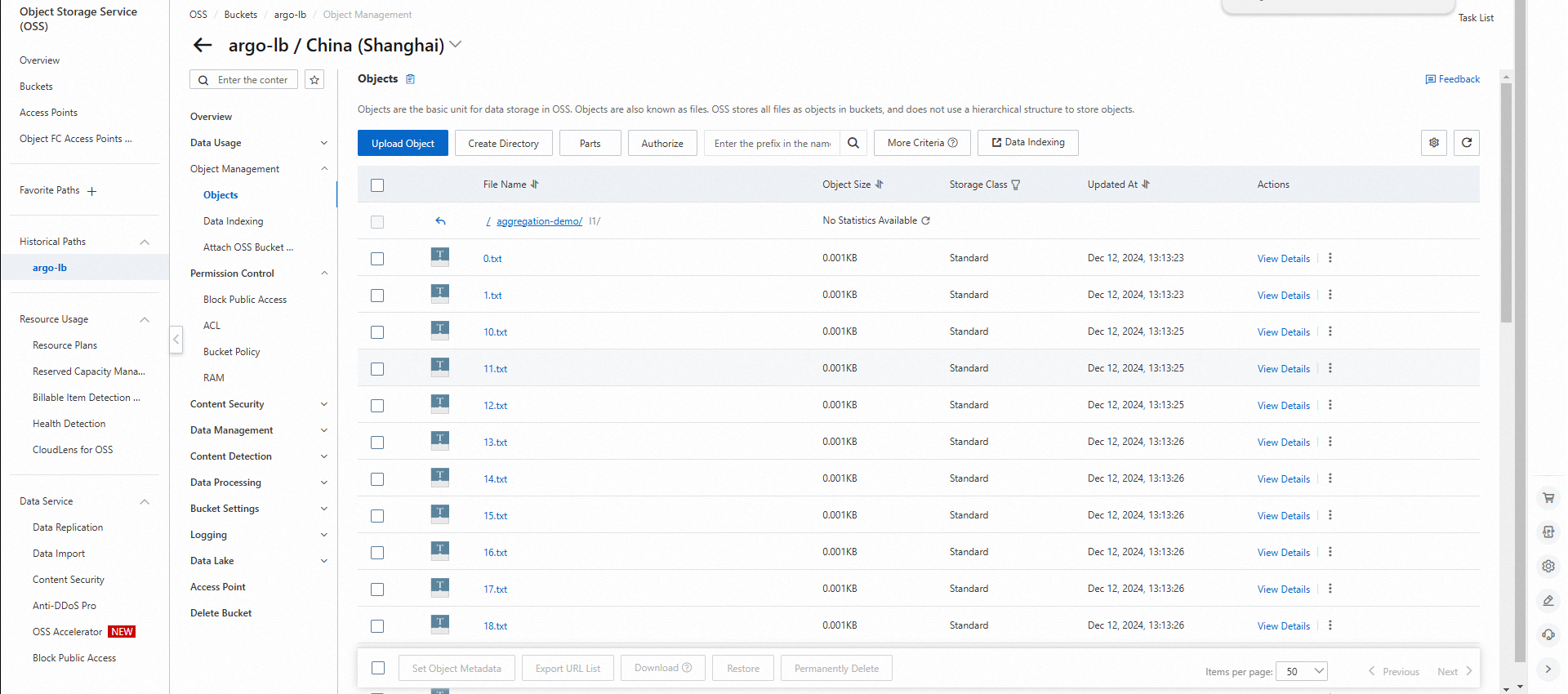This screenshot has width=1568, height=694.
Task: Collapse the Historical Paths group
Action: pos(145,242)
